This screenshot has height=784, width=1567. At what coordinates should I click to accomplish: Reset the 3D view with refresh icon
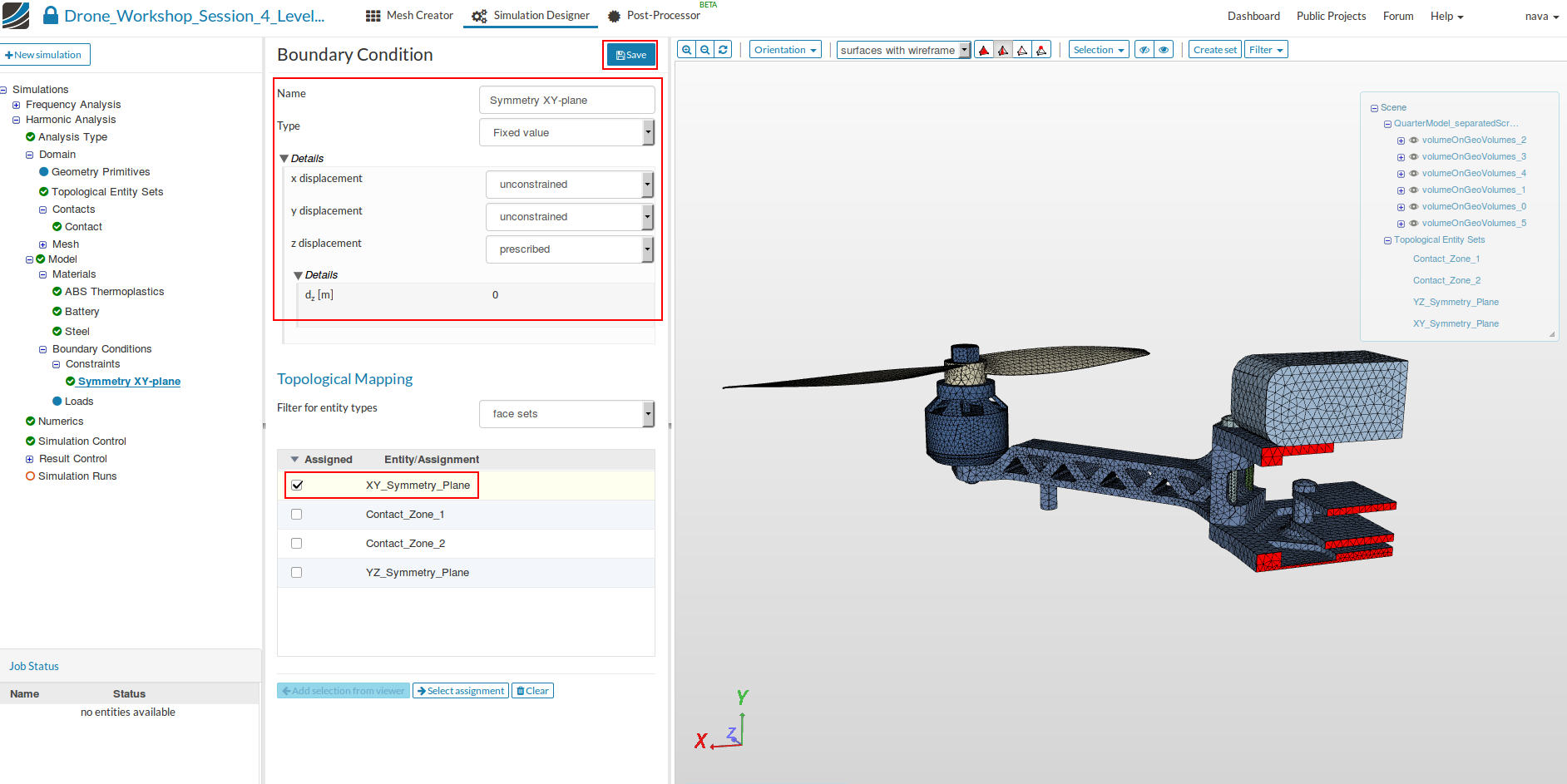pos(724,50)
